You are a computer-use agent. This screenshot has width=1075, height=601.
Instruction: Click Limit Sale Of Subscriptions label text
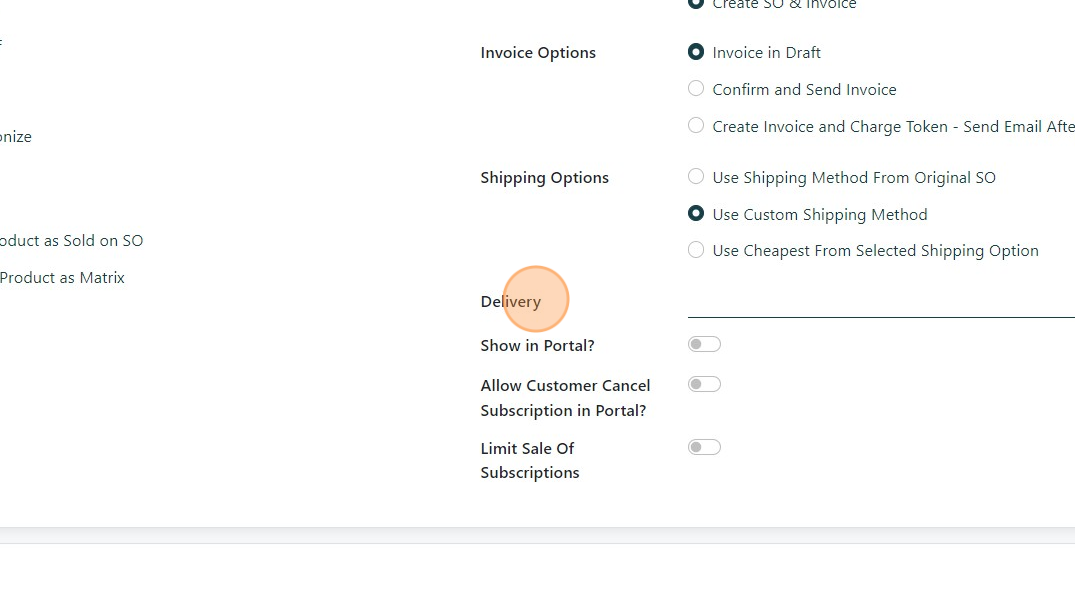[529, 460]
